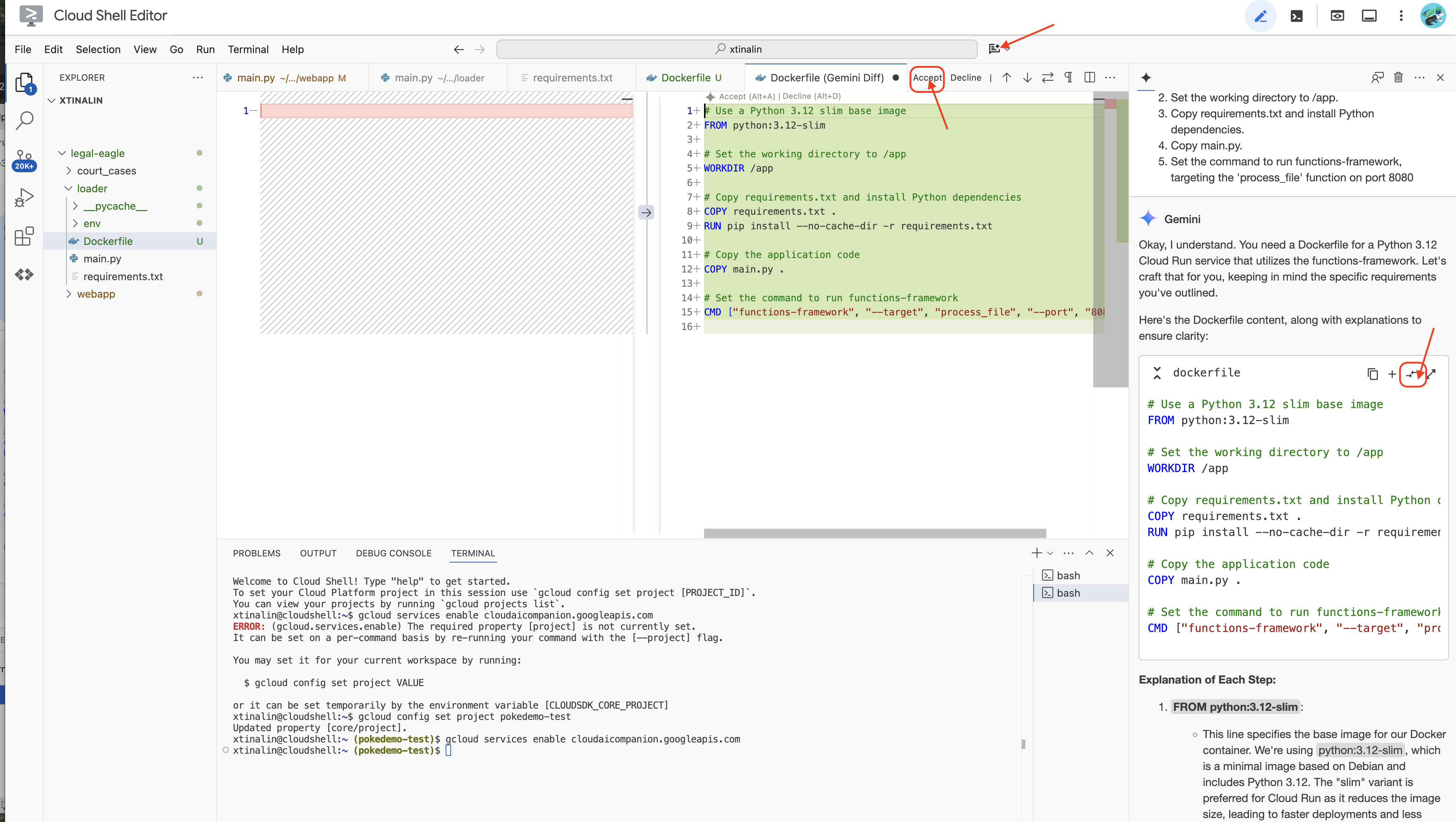Screen dimensions: 1456x822
Task: Go to next change with down arrow
Action: coord(1027,77)
